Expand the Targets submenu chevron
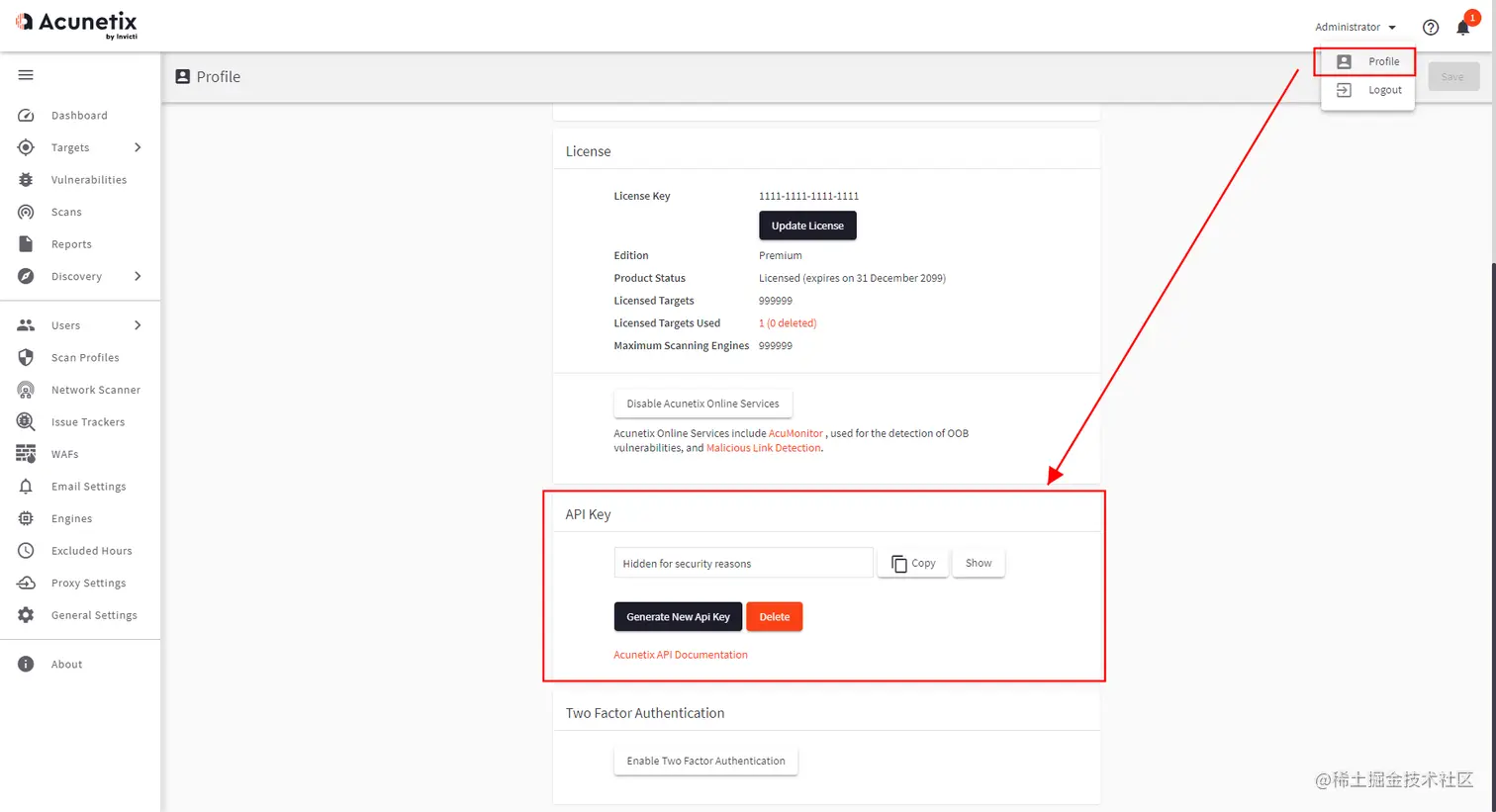 pyautogui.click(x=138, y=147)
